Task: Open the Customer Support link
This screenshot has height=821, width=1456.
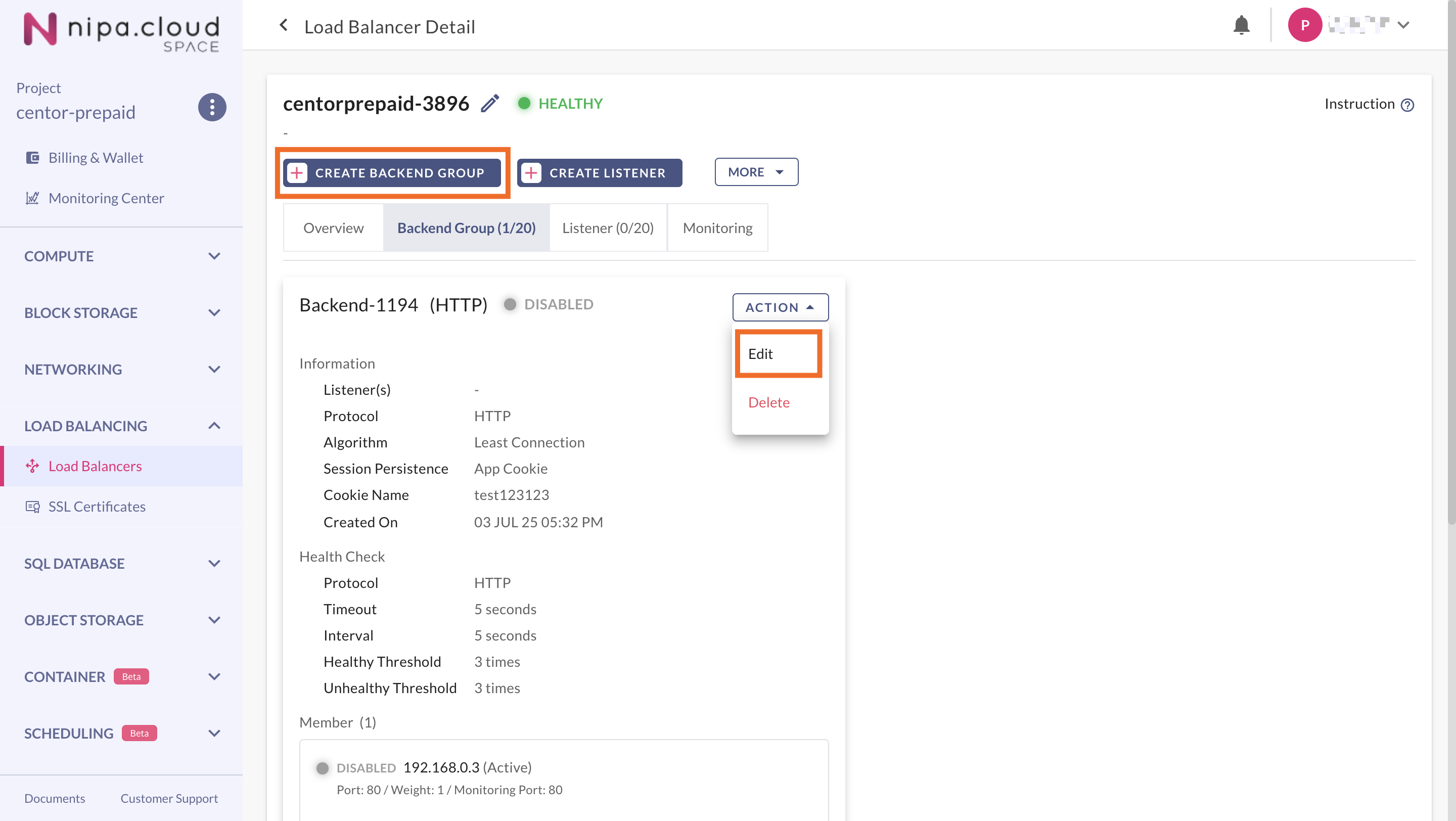Action: point(168,798)
